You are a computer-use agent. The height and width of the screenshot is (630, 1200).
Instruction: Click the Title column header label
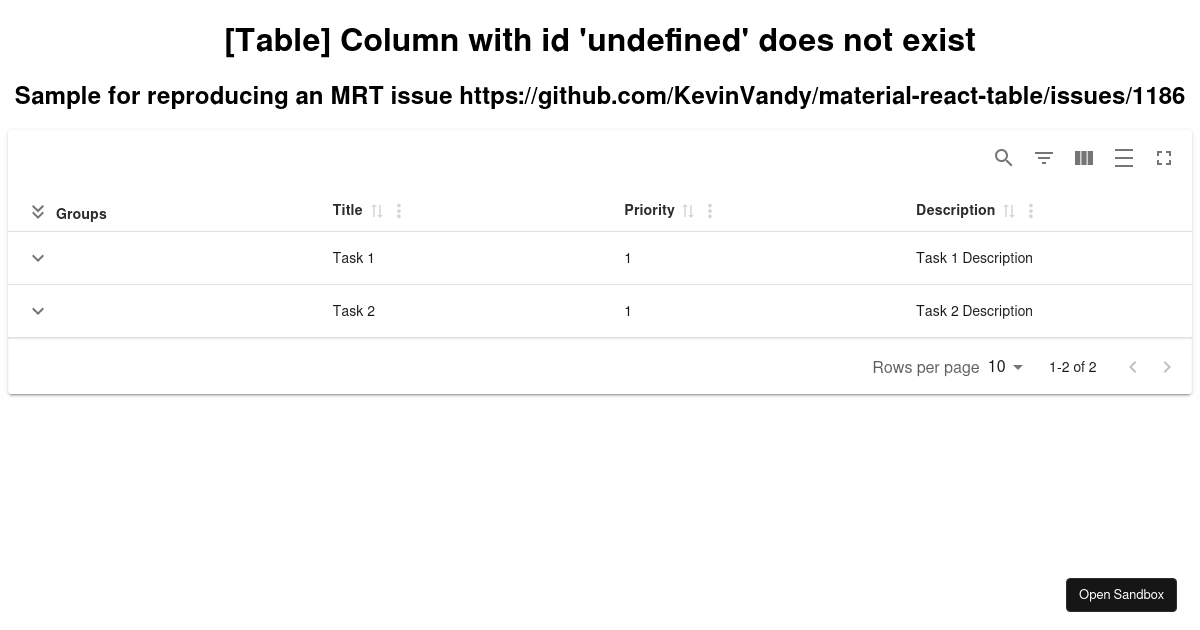[348, 210]
